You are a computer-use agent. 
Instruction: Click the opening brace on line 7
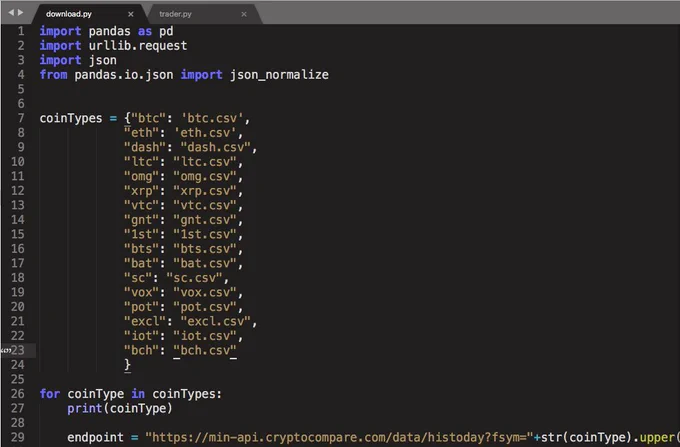click(128, 118)
